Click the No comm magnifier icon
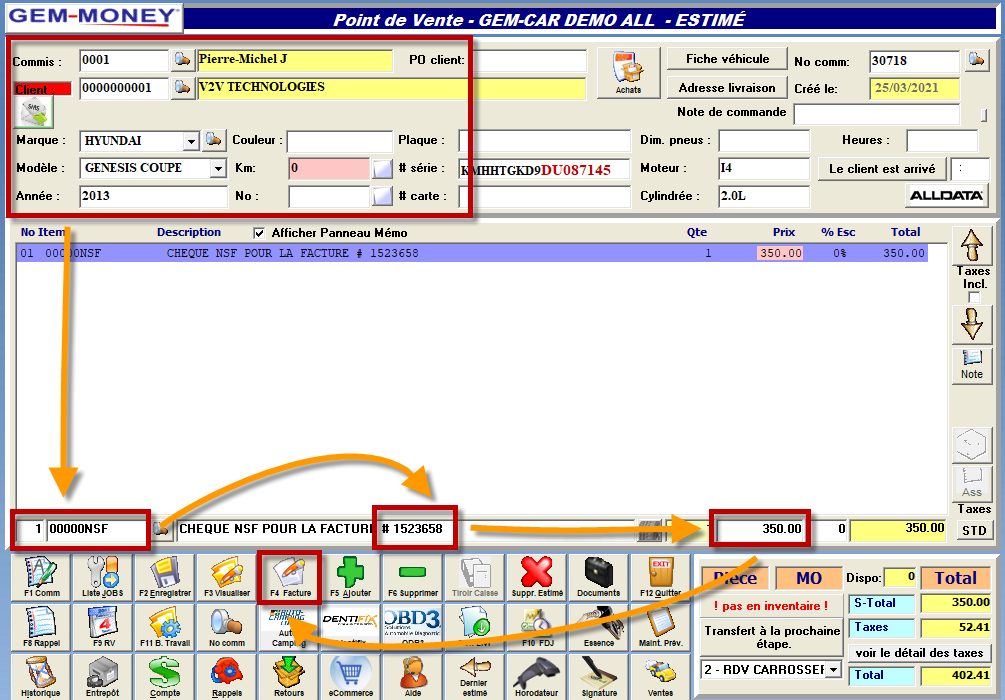Image resolution: width=1005 pixels, height=700 pixels. 227,627
